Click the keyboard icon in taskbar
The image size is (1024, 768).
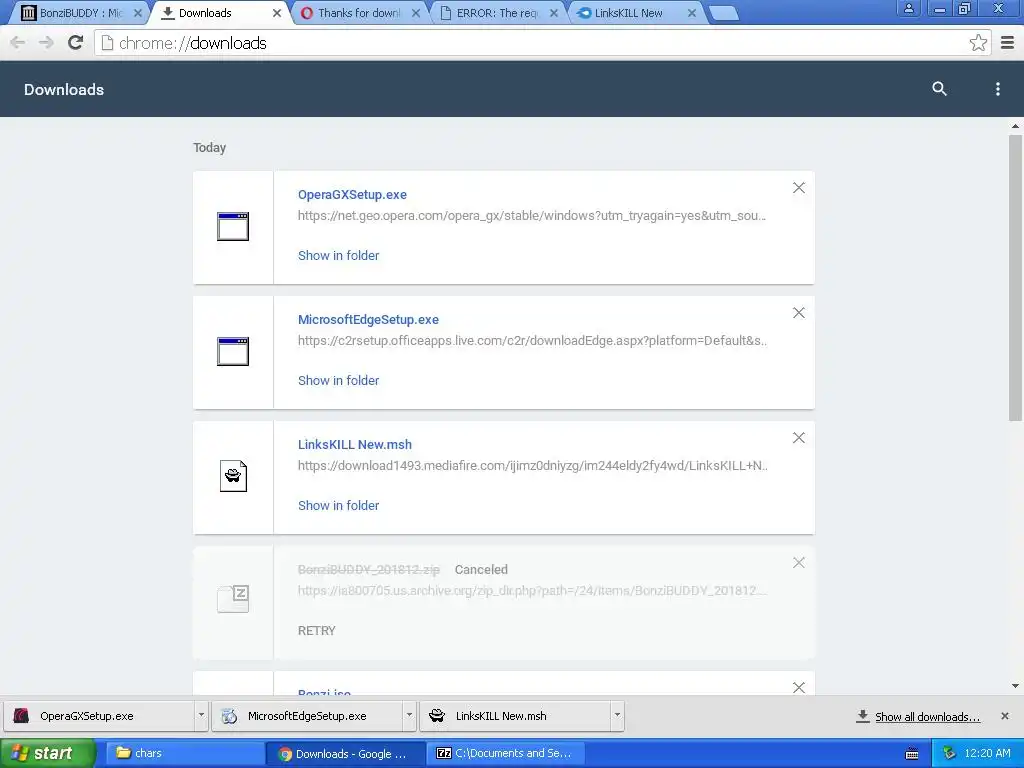click(x=912, y=754)
